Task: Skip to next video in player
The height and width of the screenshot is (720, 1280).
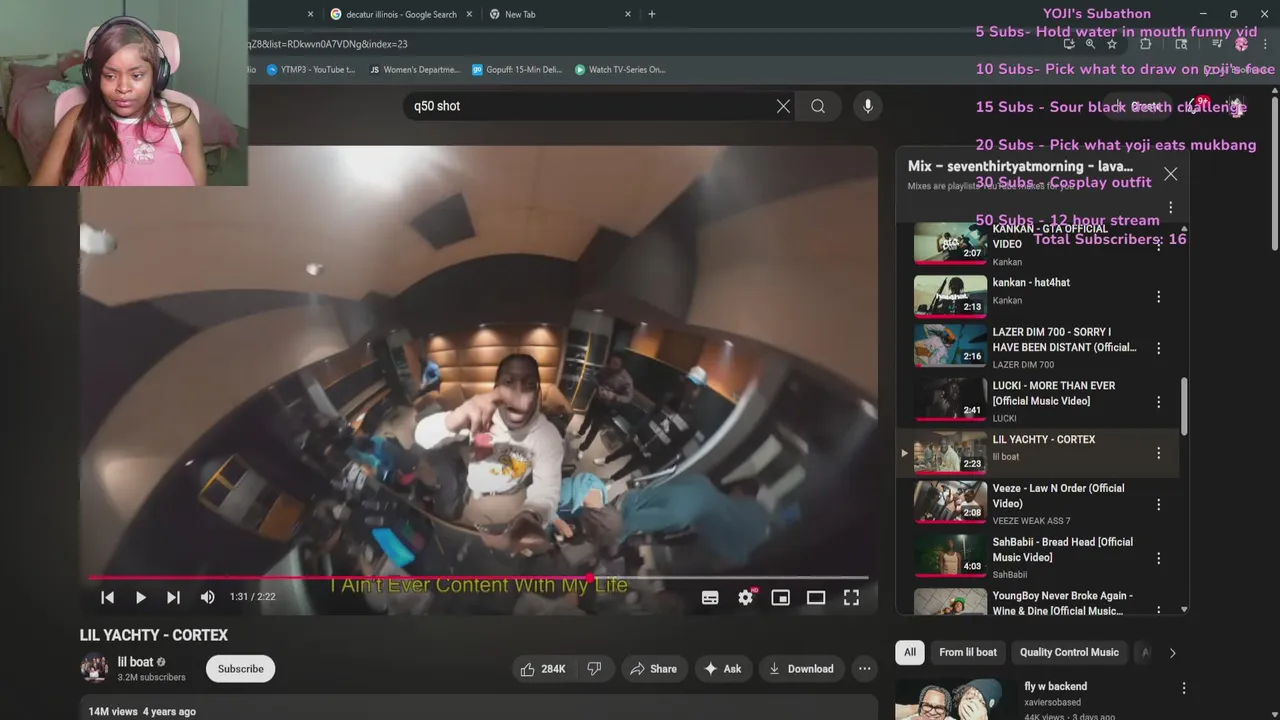Action: 173,597
